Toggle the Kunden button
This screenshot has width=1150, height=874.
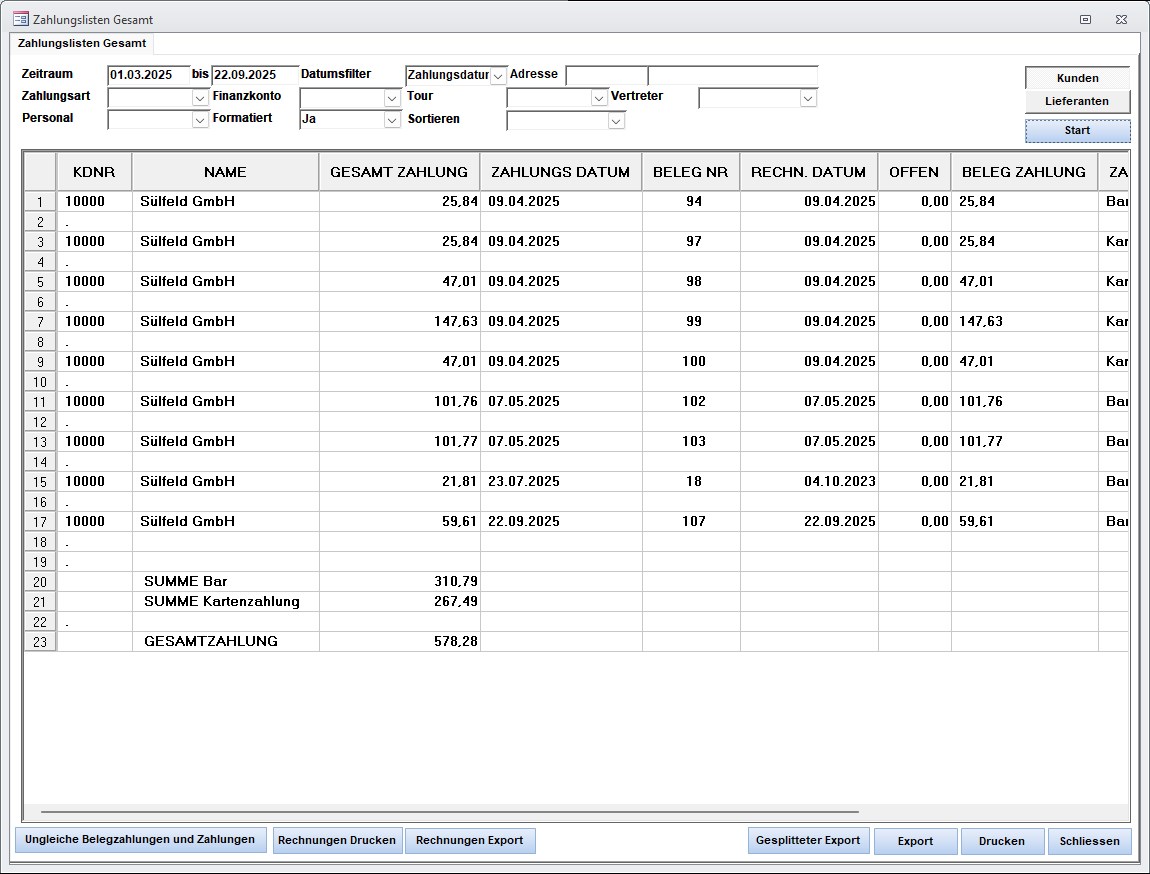[1077, 78]
